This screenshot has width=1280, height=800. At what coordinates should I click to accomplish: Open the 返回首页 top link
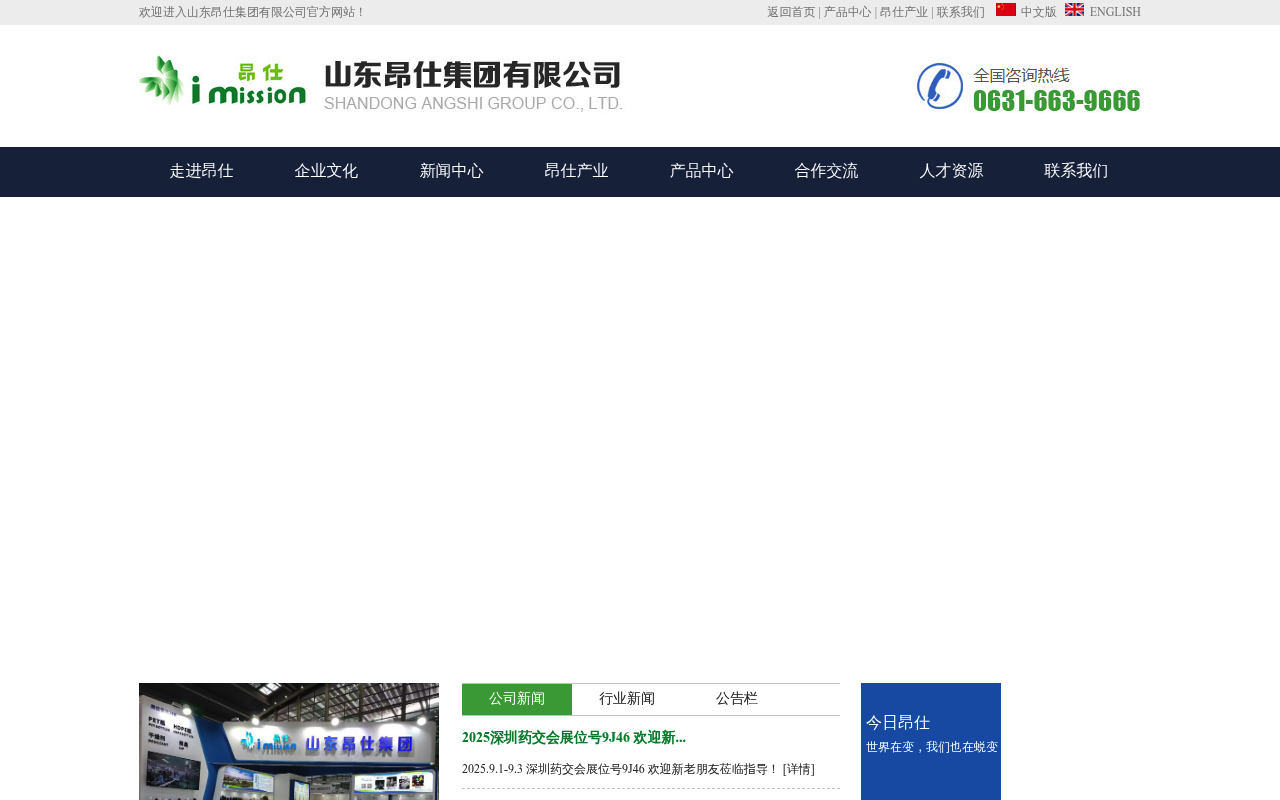click(x=791, y=12)
